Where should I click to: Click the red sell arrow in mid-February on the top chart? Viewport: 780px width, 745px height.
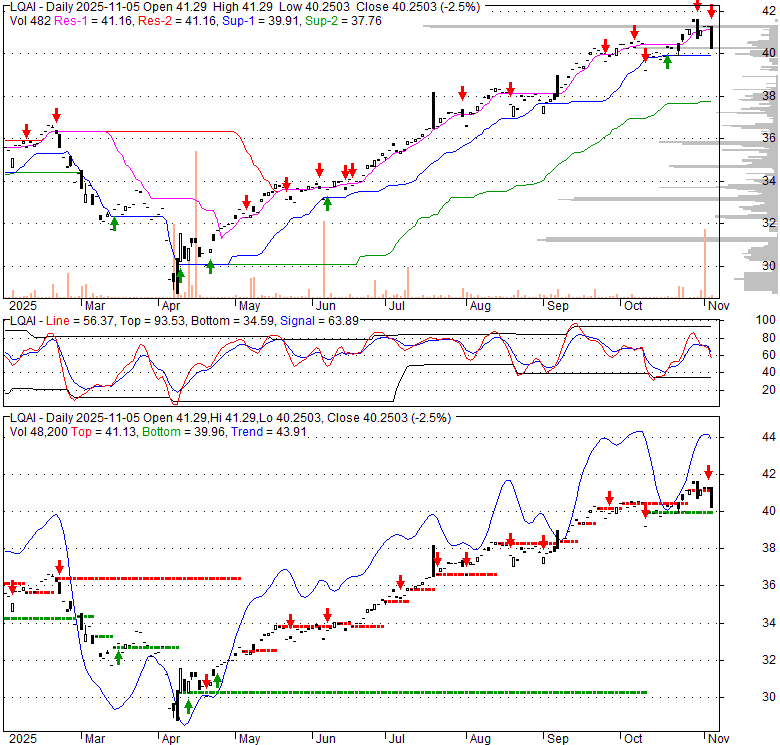click(56, 115)
